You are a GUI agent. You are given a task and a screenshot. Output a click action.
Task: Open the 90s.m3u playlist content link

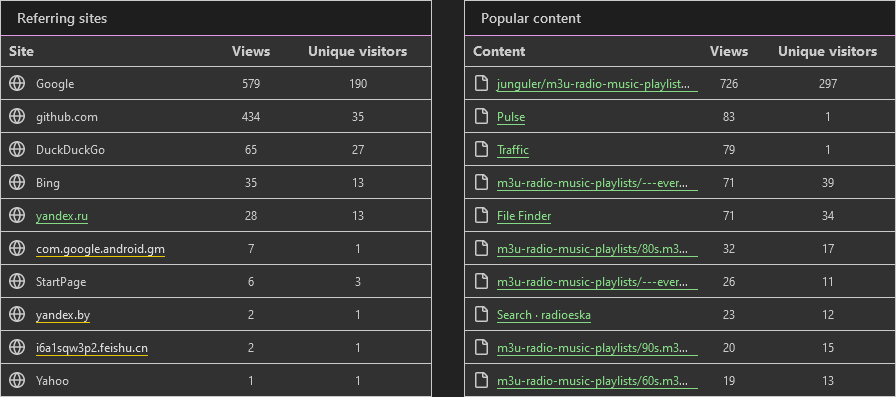[x=597, y=348]
